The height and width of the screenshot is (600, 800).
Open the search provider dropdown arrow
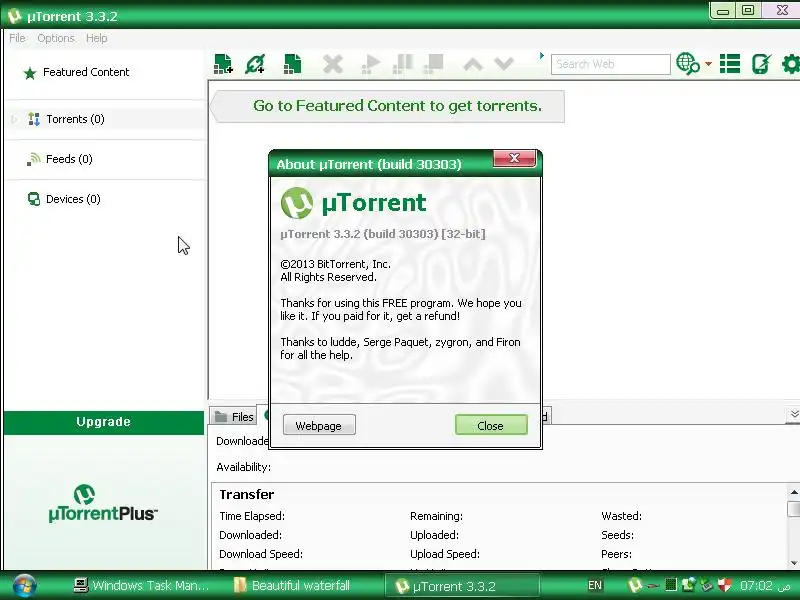[708, 64]
